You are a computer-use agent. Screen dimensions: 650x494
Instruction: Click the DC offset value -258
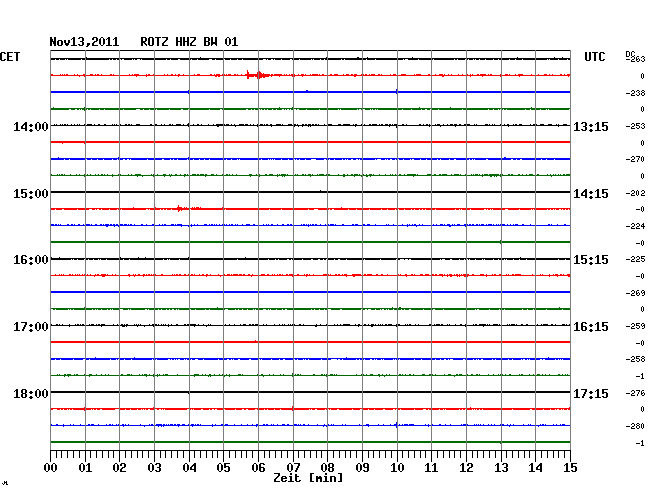tap(635, 359)
